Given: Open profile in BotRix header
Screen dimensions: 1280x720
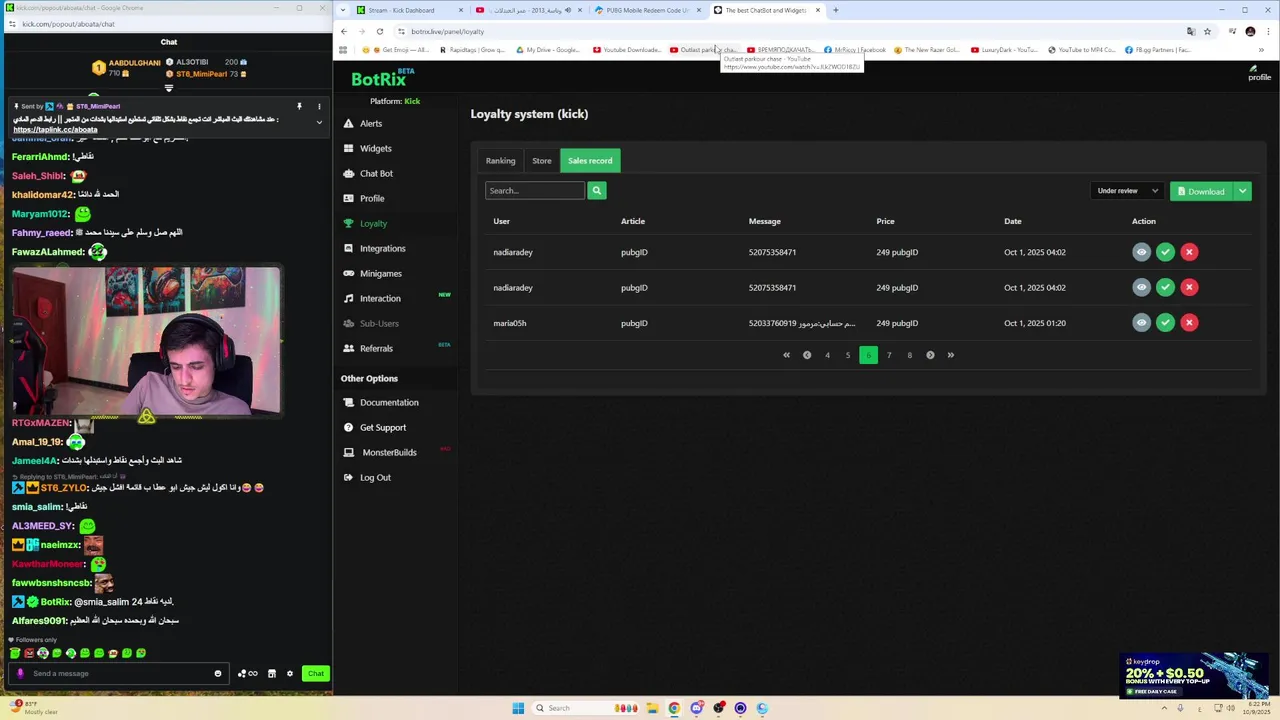Looking at the screenshot, I should 1258,73.
